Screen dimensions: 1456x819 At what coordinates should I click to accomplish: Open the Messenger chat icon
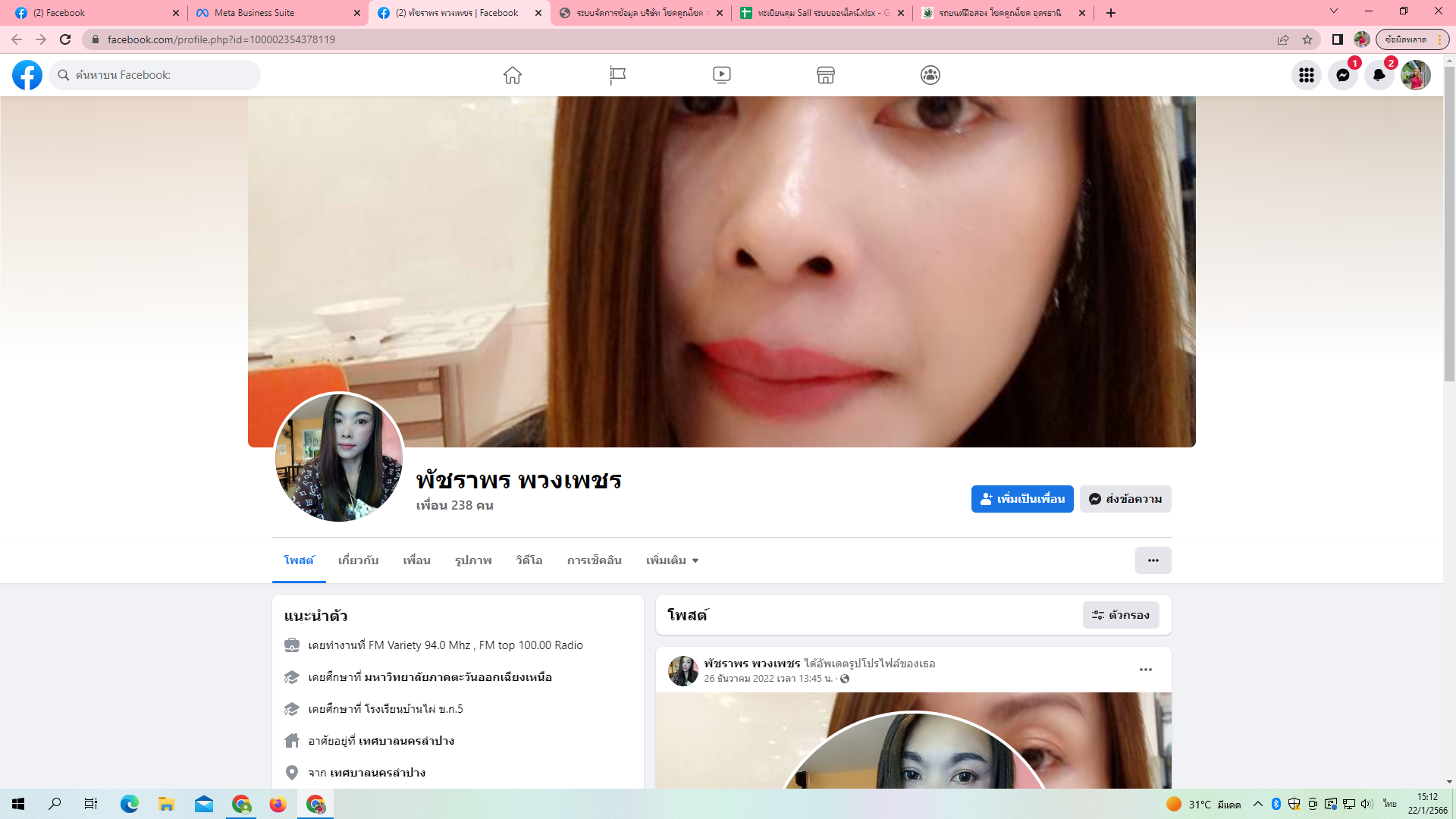pos(1342,75)
